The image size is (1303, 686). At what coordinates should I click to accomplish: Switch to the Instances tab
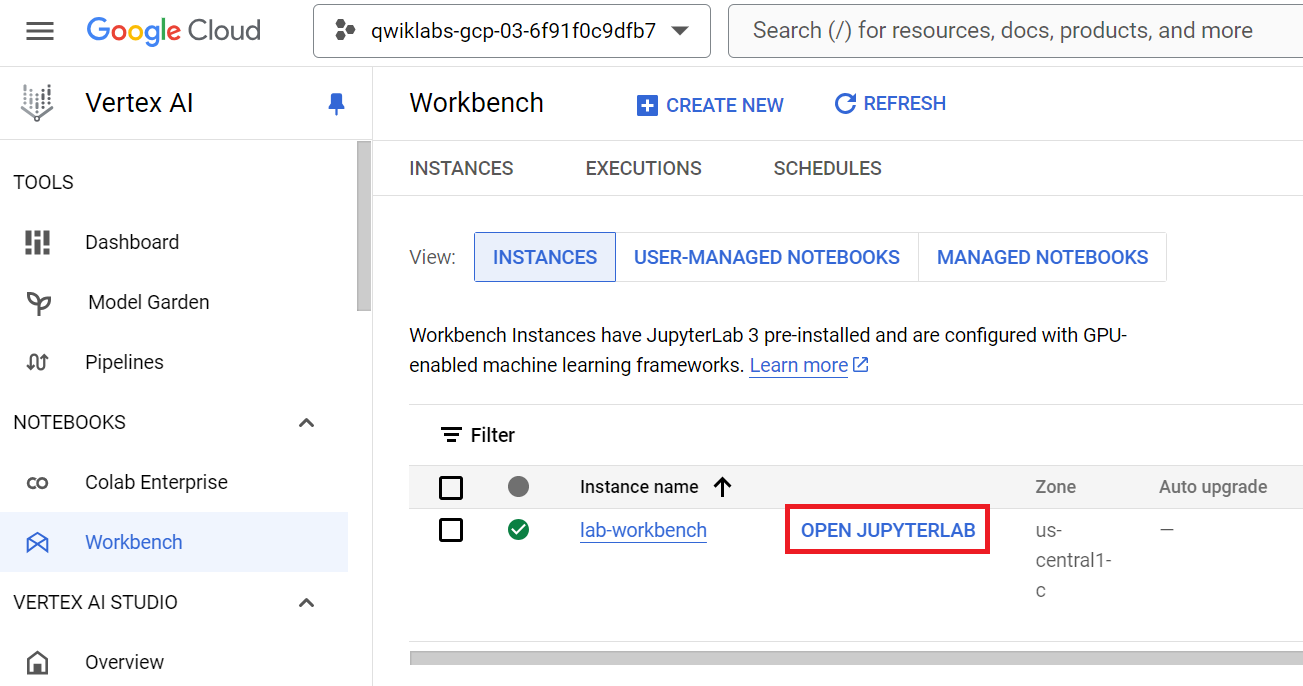(461, 168)
